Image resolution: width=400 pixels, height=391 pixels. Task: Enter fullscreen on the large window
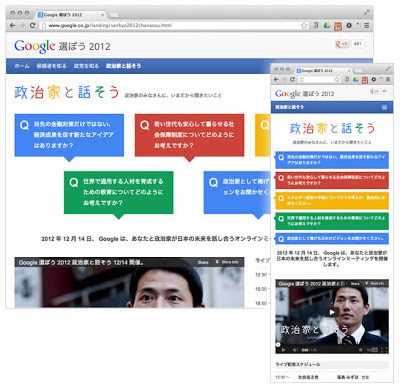tap(366, 13)
